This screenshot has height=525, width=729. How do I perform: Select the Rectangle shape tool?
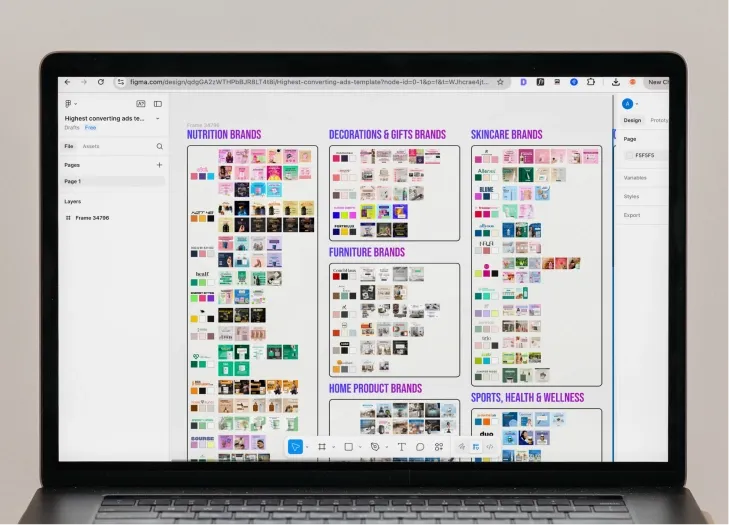click(x=348, y=447)
